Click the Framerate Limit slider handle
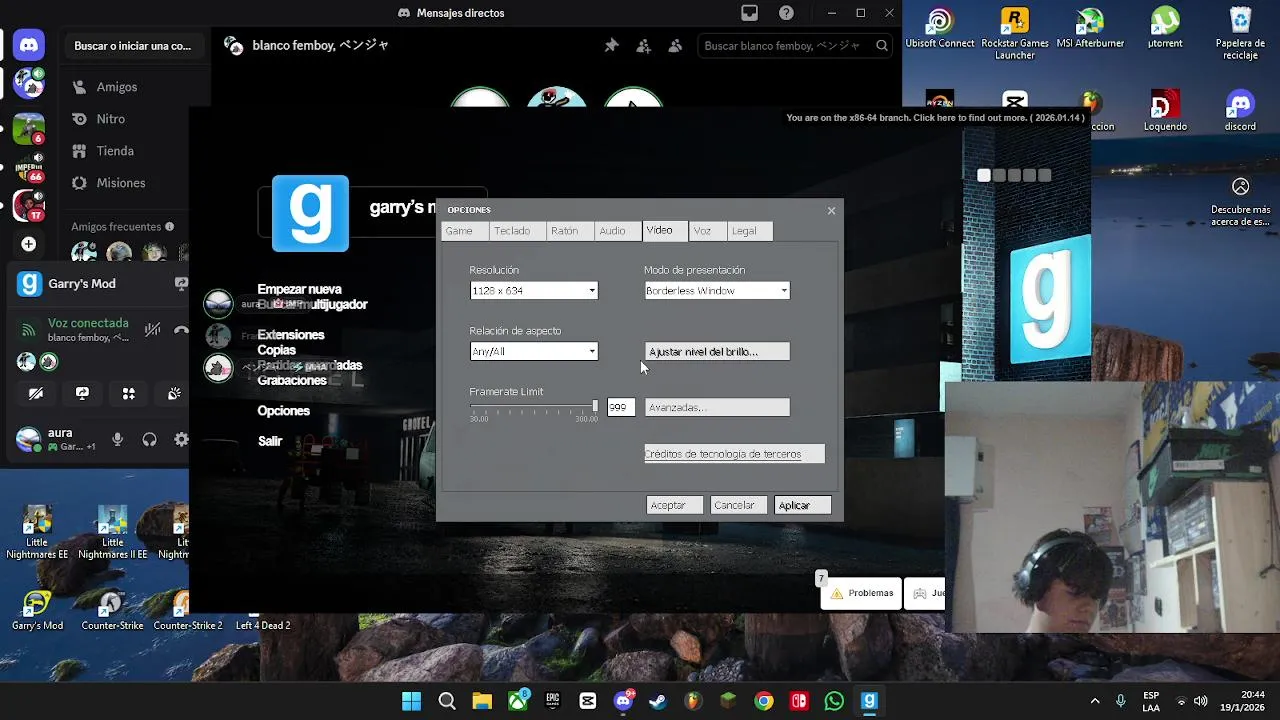The width and height of the screenshot is (1280, 720). 595,406
